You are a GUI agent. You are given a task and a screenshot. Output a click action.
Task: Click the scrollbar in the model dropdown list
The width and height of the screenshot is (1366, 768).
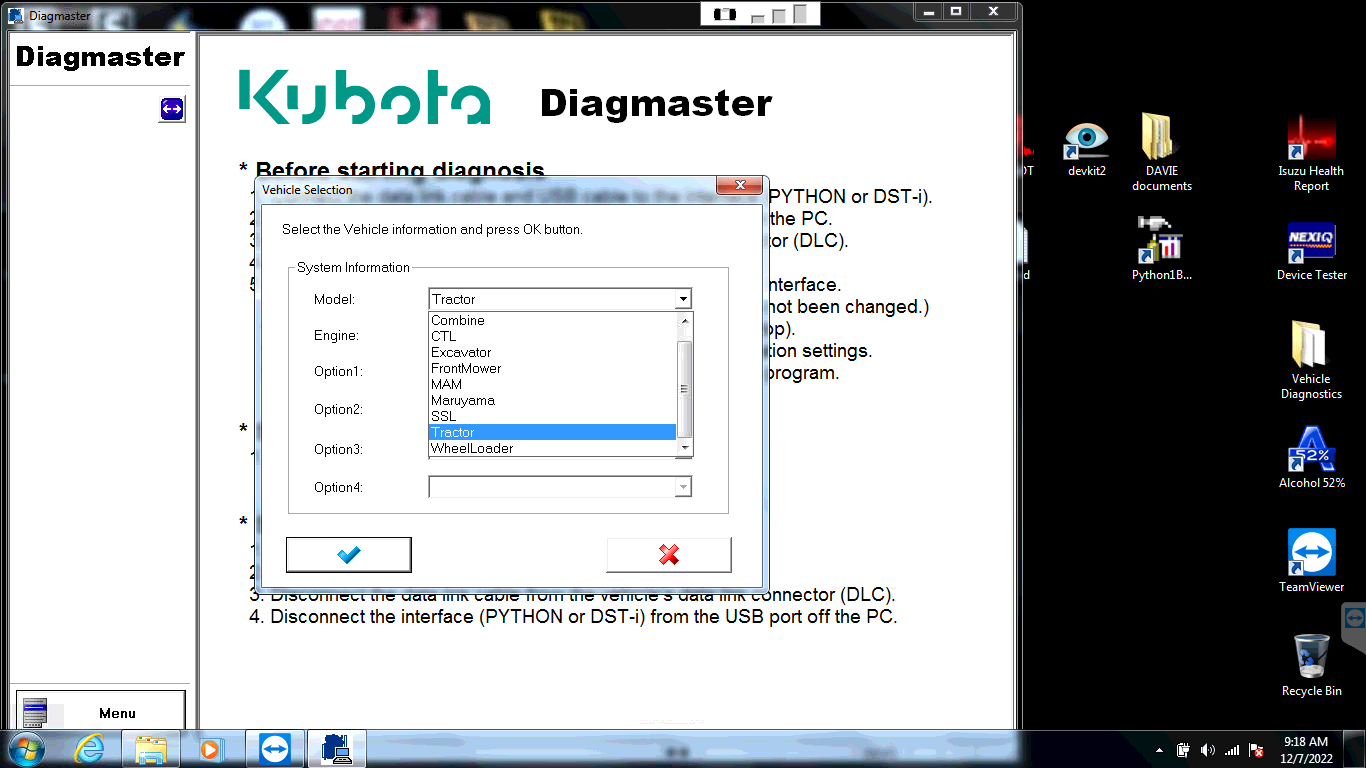coord(684,384)
